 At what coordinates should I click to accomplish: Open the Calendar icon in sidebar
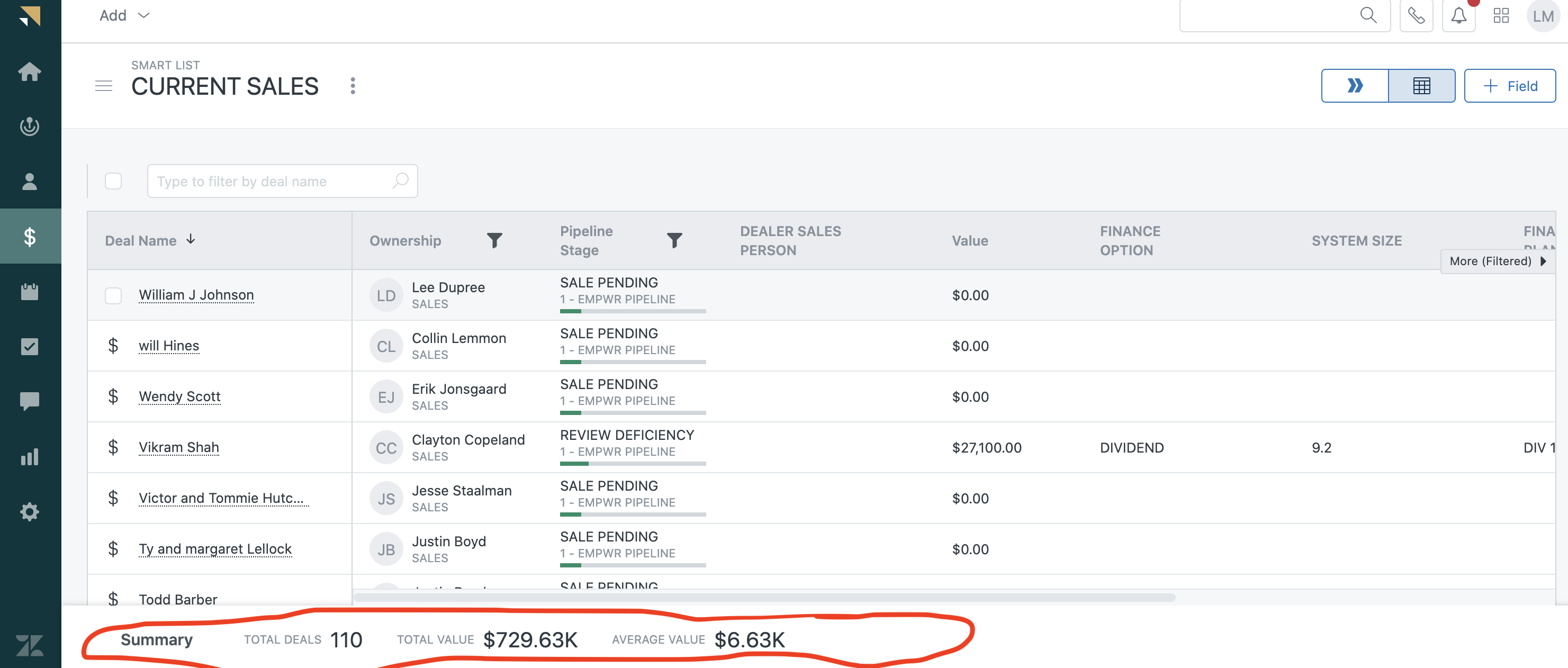29,292
